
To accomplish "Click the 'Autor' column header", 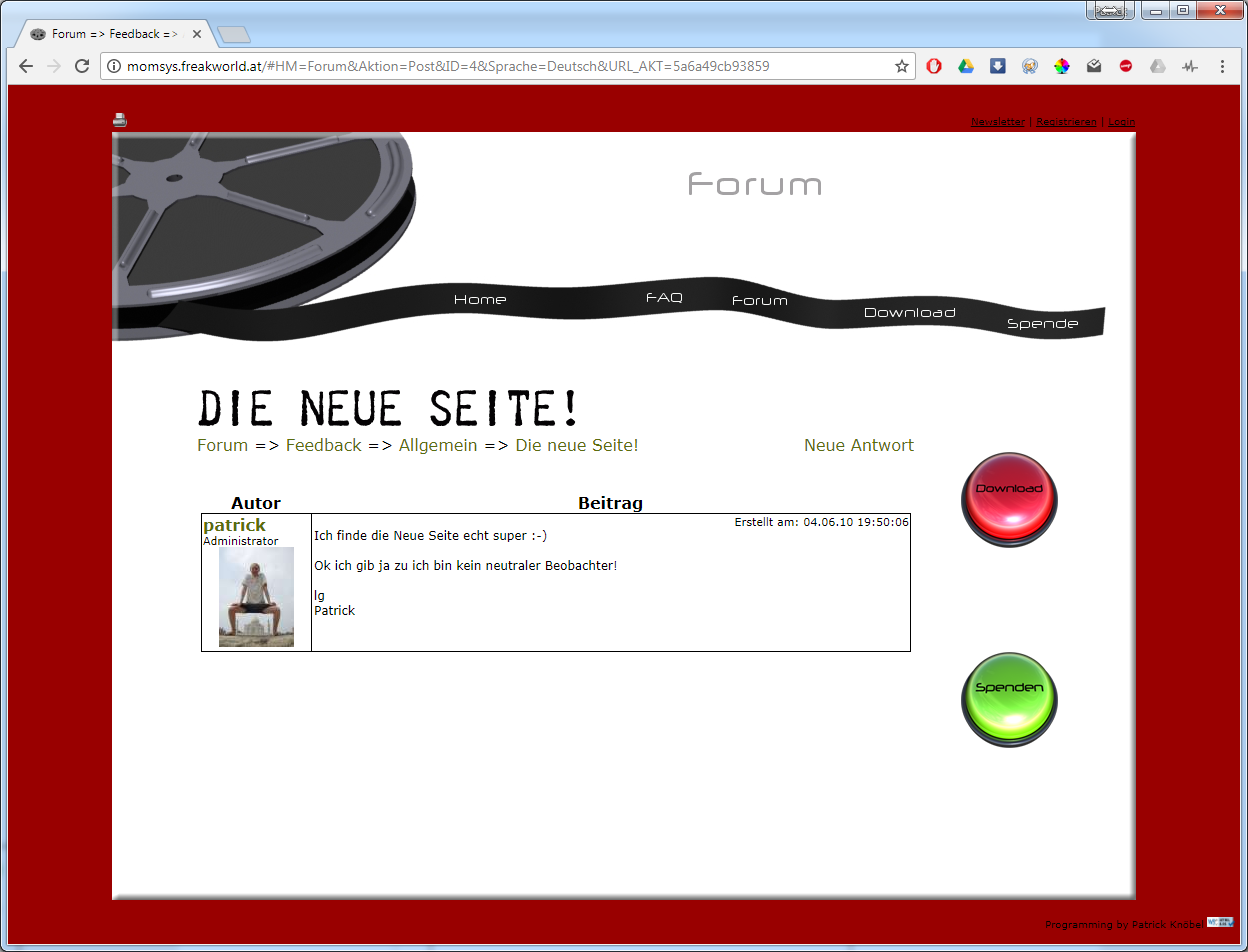I will [x=256, y=503].
